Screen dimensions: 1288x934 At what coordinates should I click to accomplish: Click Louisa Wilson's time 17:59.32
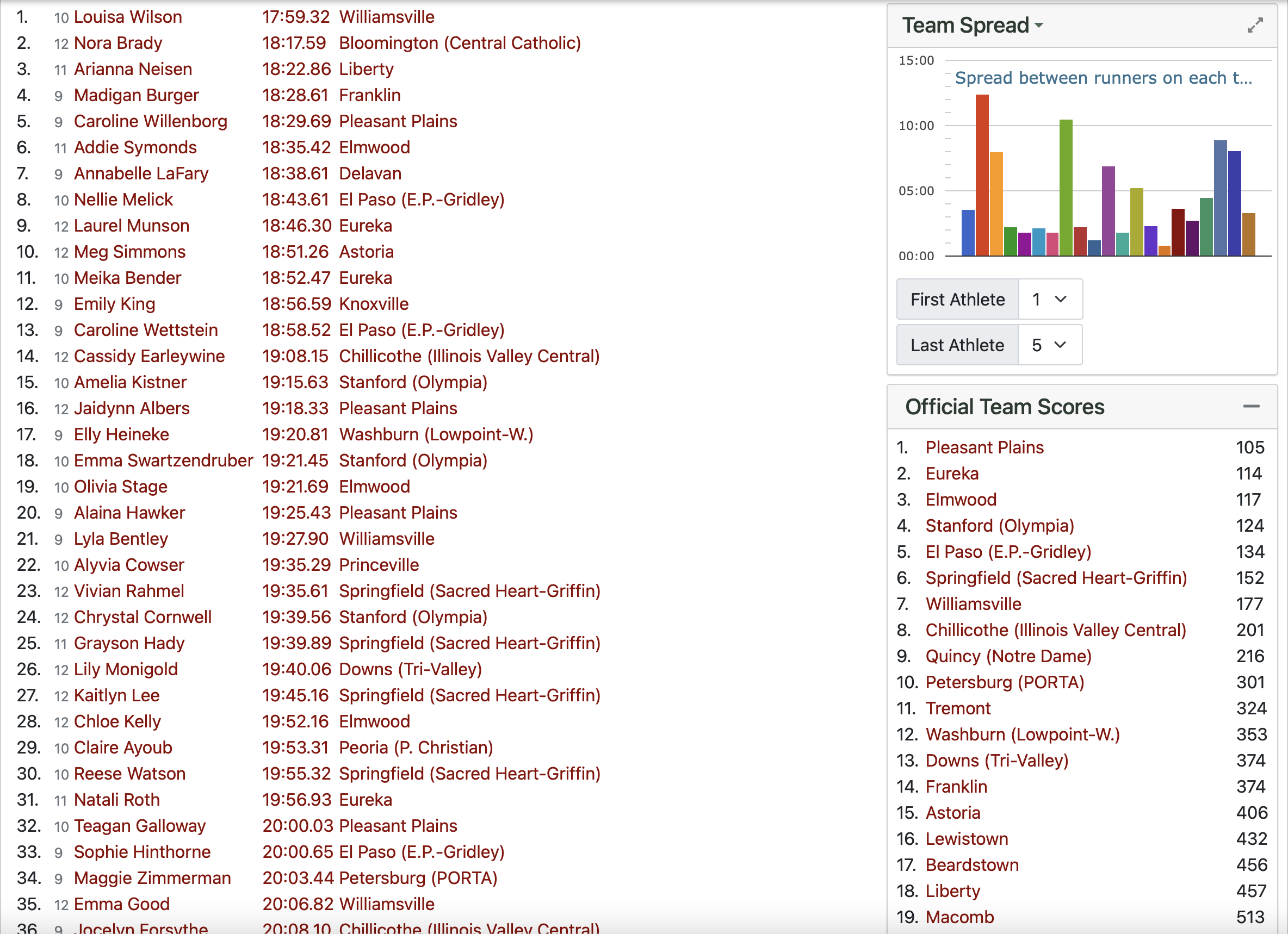pyautogui.click(x=295, y=17)
